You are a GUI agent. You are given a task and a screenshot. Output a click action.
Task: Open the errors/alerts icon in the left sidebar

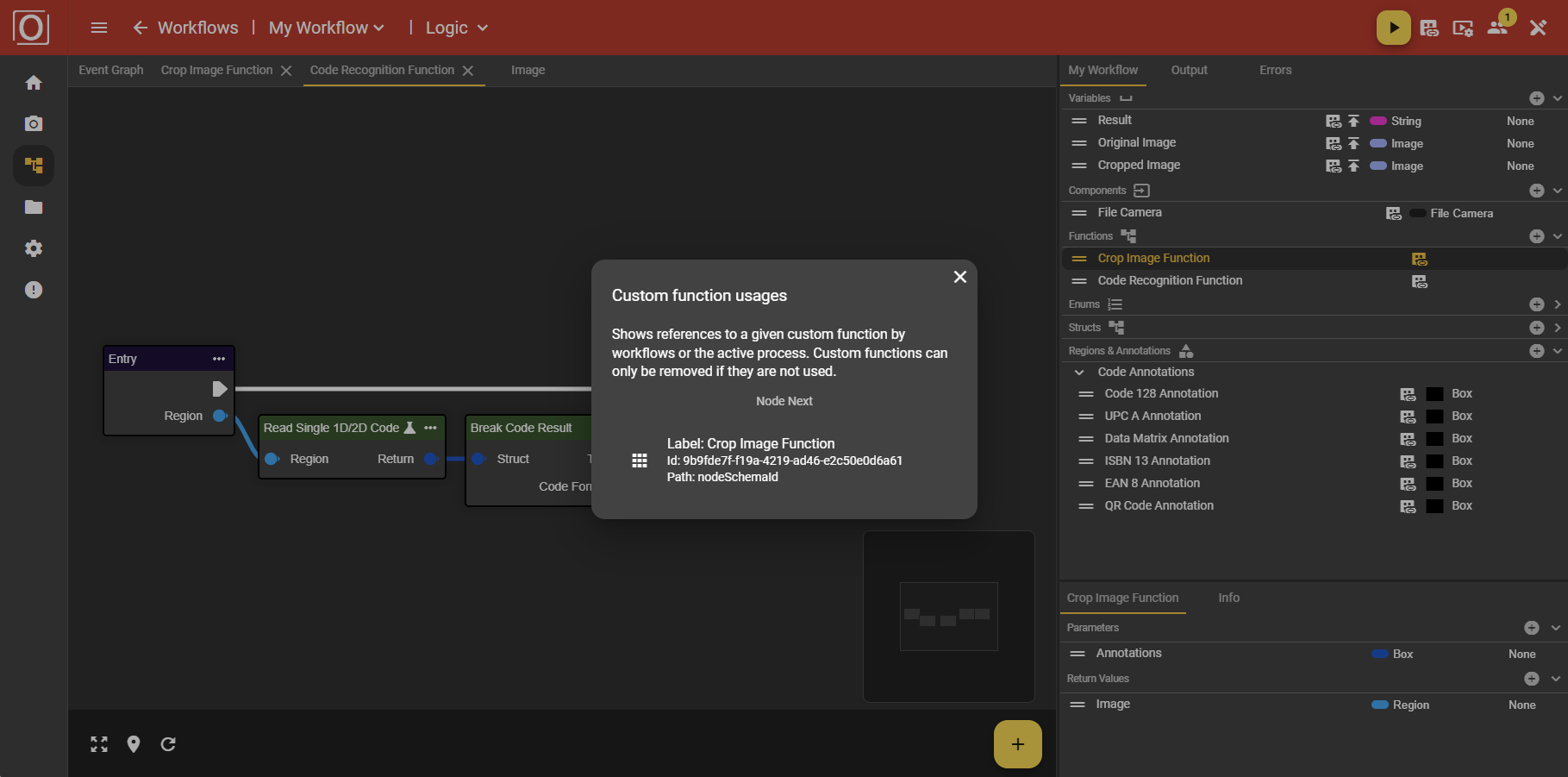pos(33,290)
